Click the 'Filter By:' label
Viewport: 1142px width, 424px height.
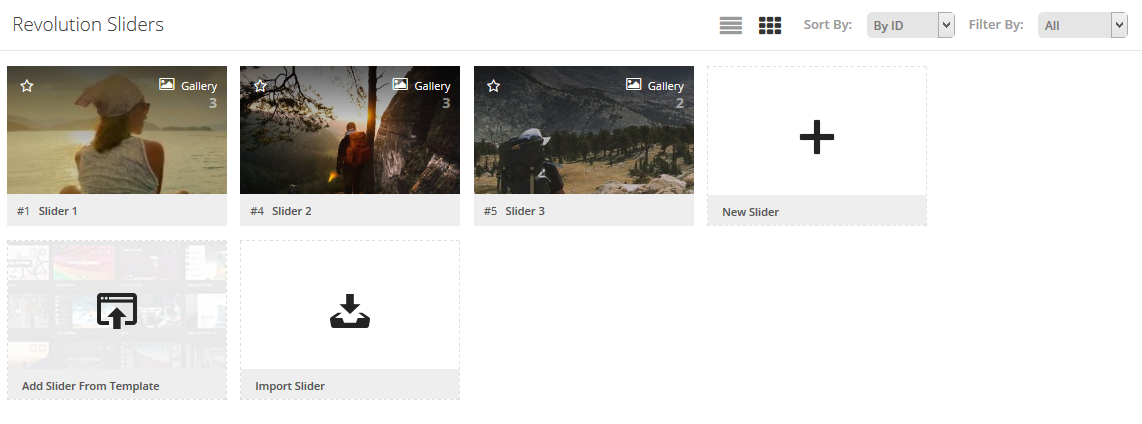[x=996, y=24]
